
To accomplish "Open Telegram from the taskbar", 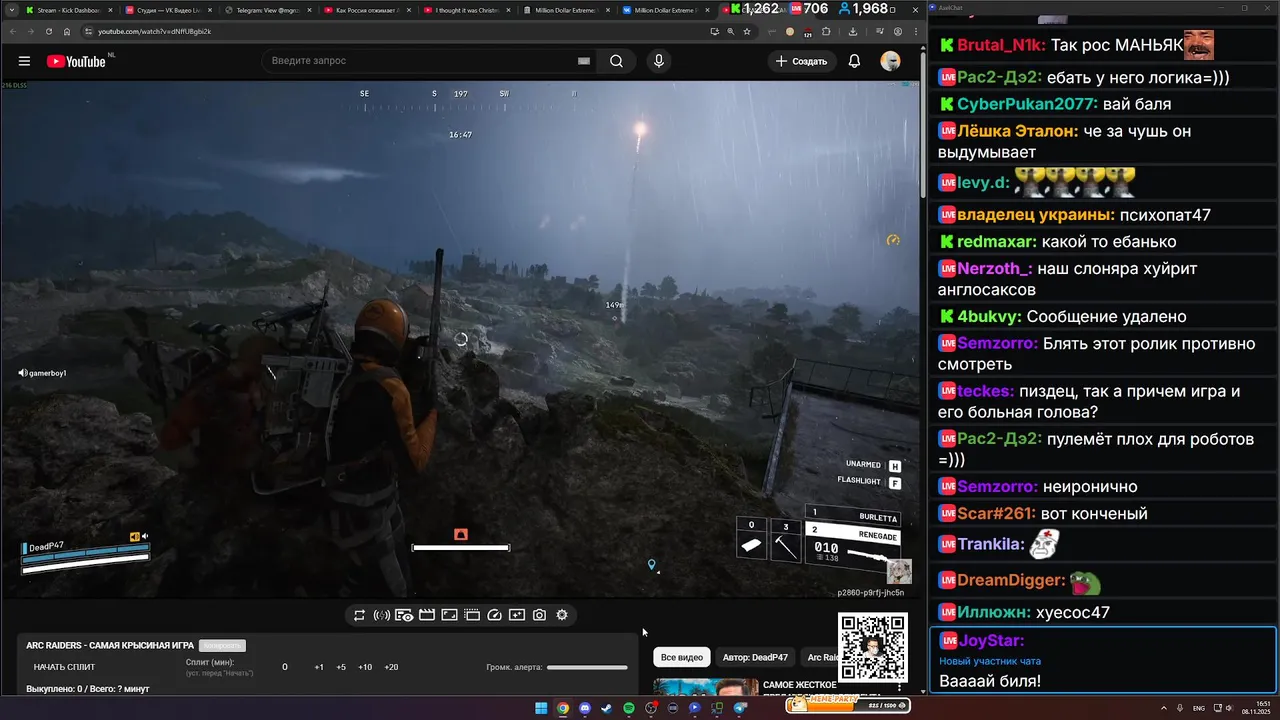I will pyautogui.click(x=740, y=708).
